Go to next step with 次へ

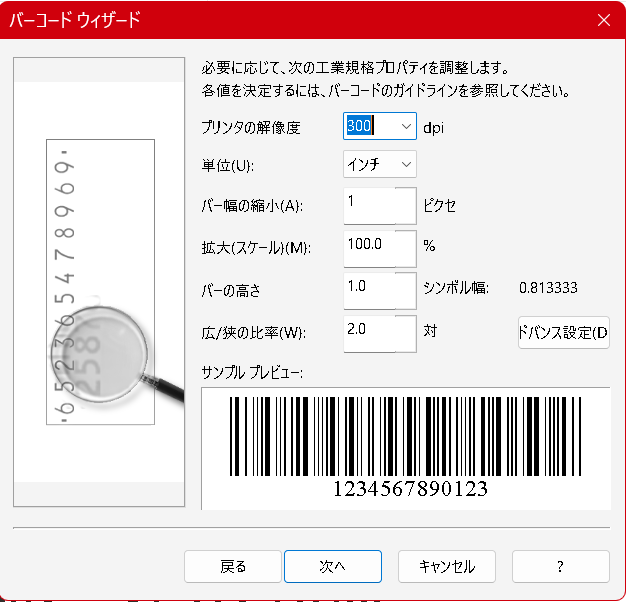(332, 566)
